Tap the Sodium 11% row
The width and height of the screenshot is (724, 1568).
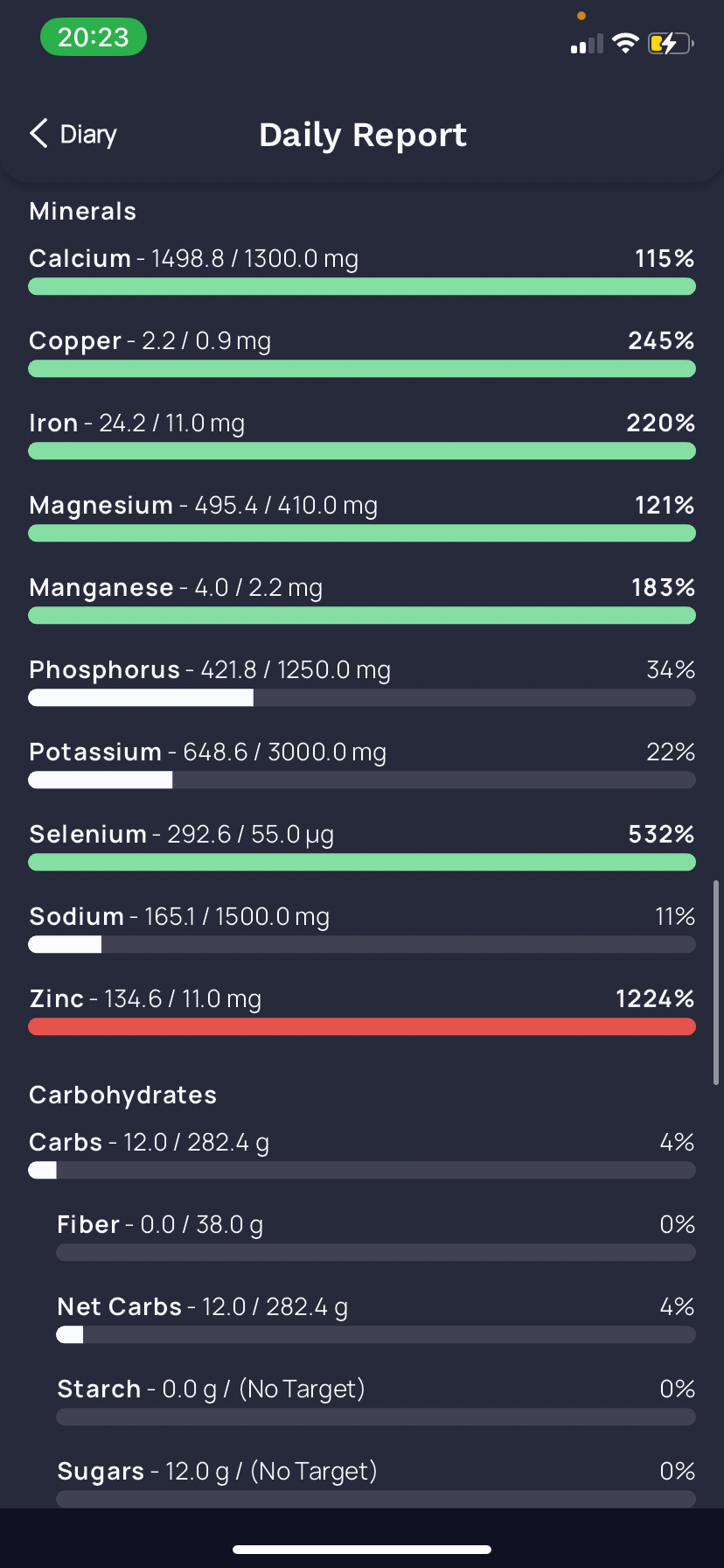click(x=362, y=928)
